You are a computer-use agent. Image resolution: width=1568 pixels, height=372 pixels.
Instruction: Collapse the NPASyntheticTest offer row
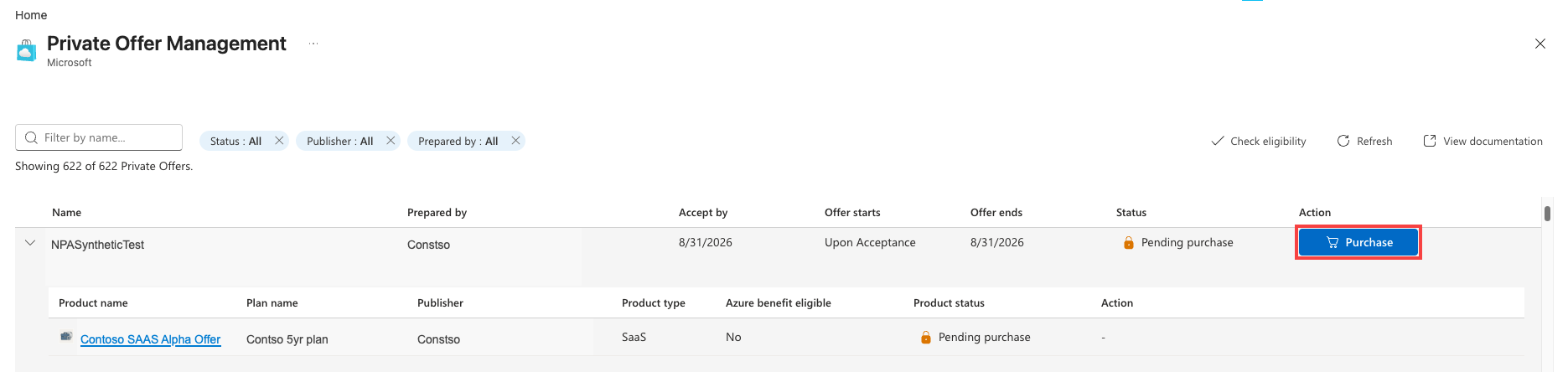30,243
